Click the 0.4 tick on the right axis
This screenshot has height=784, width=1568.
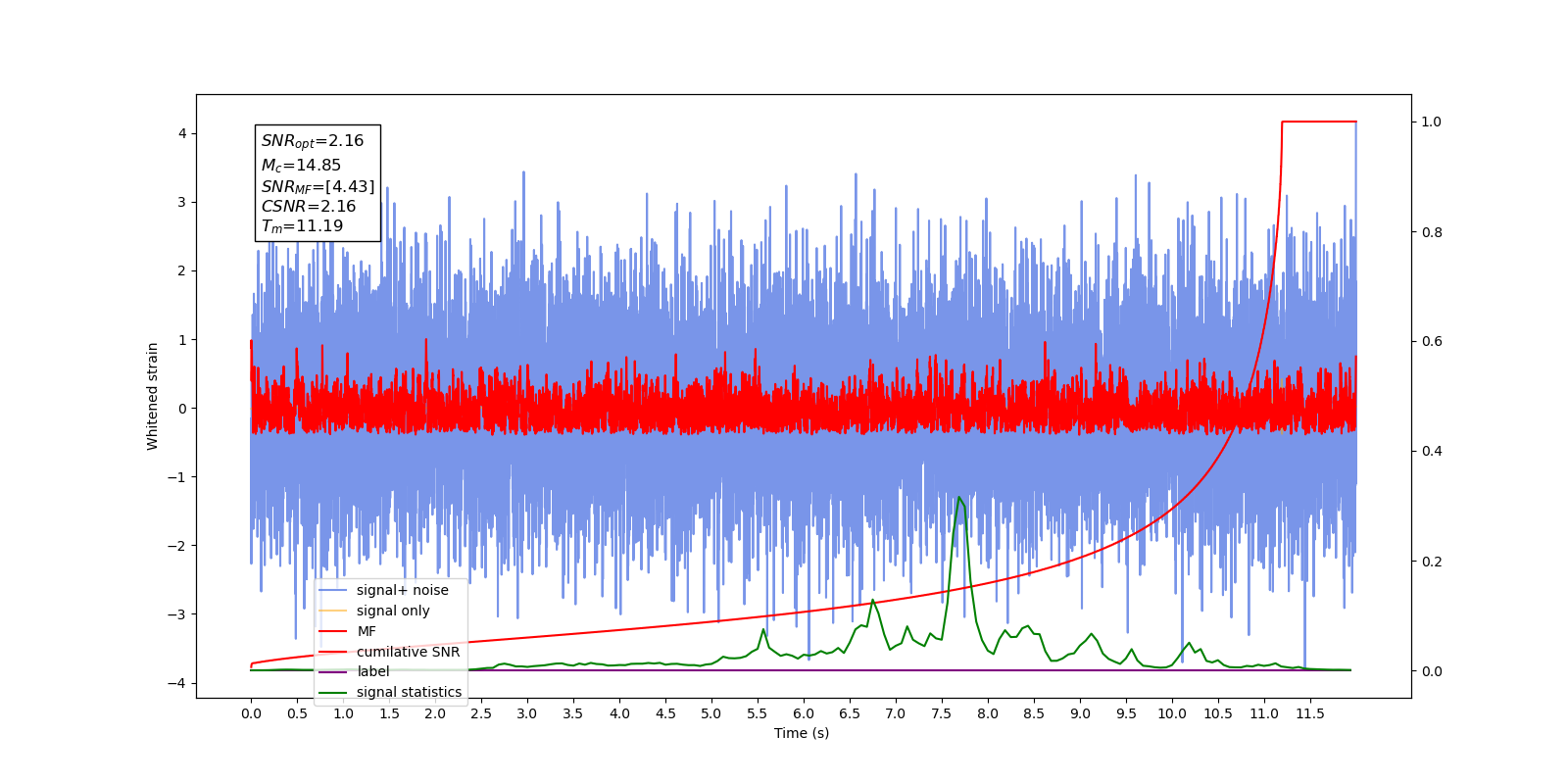1432,452
